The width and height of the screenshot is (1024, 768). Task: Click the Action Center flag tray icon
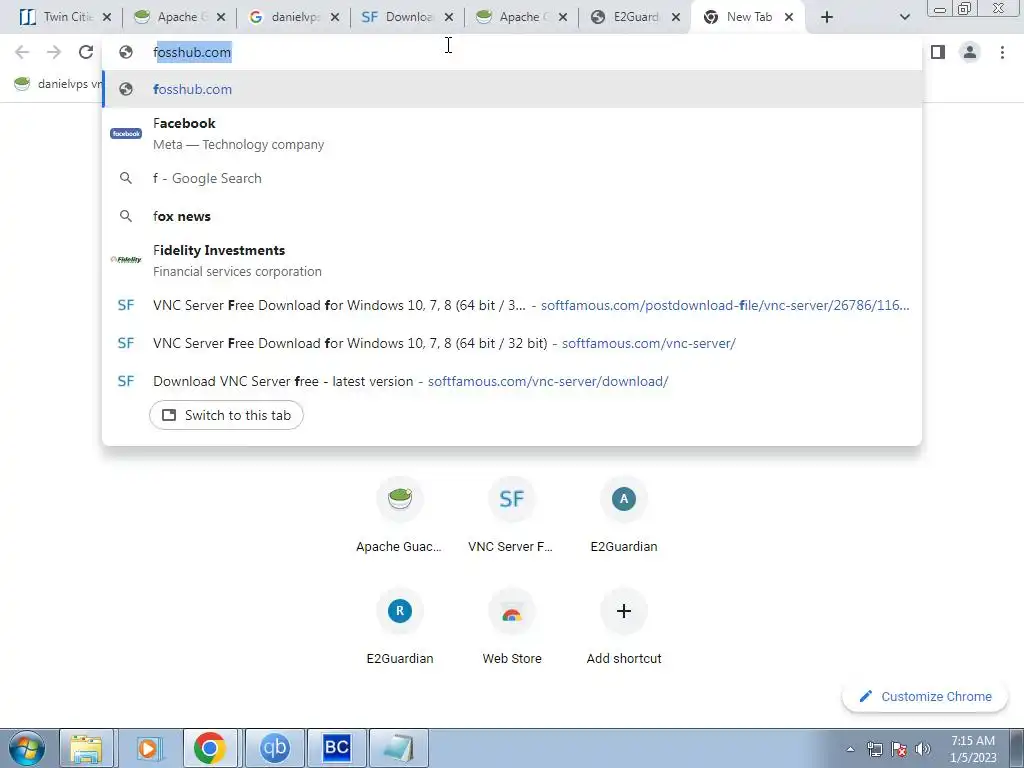tap(899, 749)
